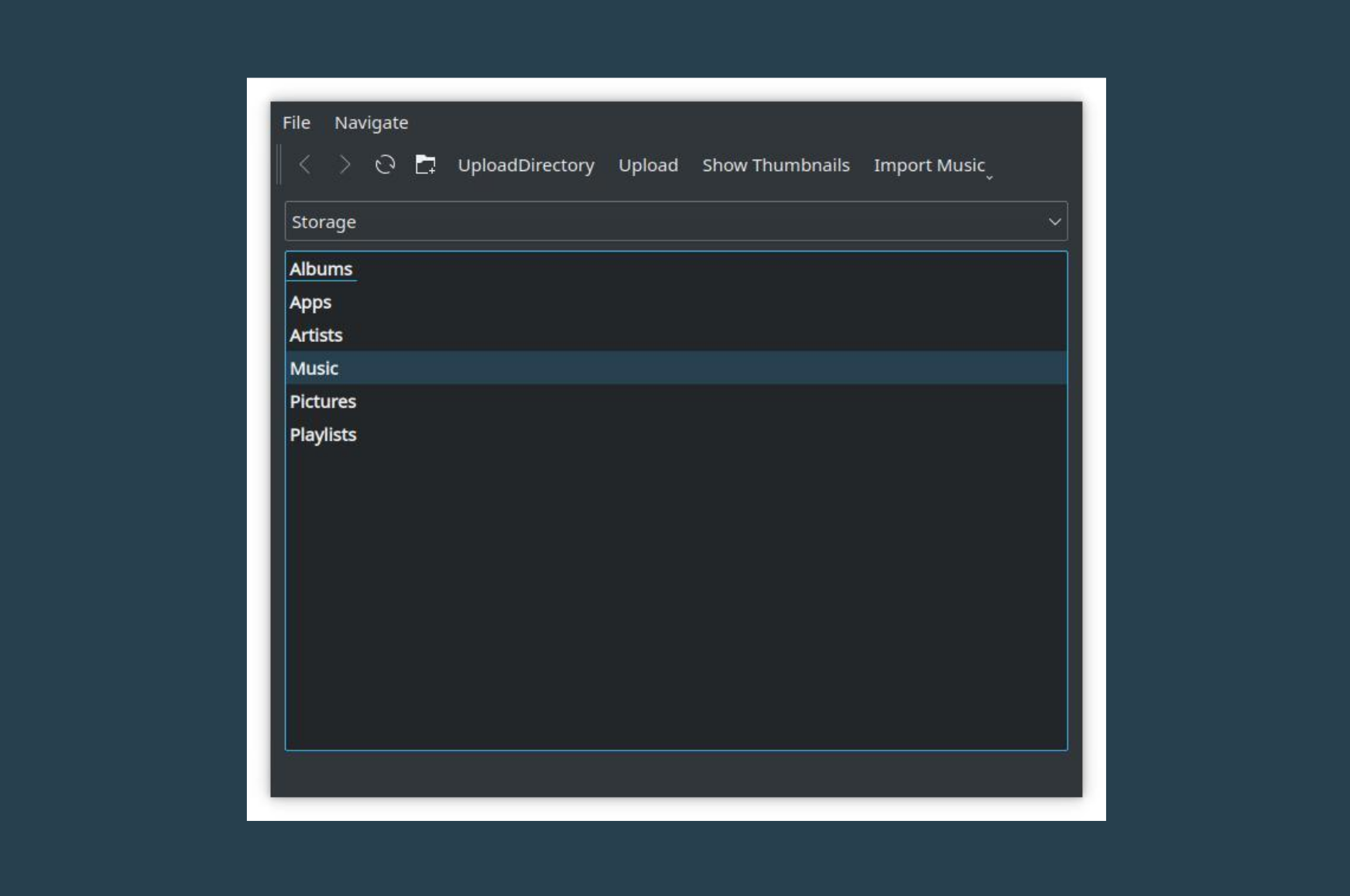
Task: Open the Import Music menu
Action: coord(930,165)
